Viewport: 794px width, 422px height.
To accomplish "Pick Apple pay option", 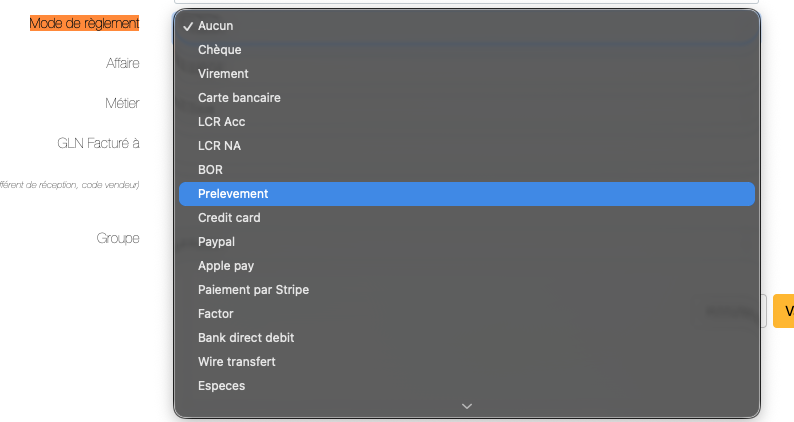I will point(226,266).
